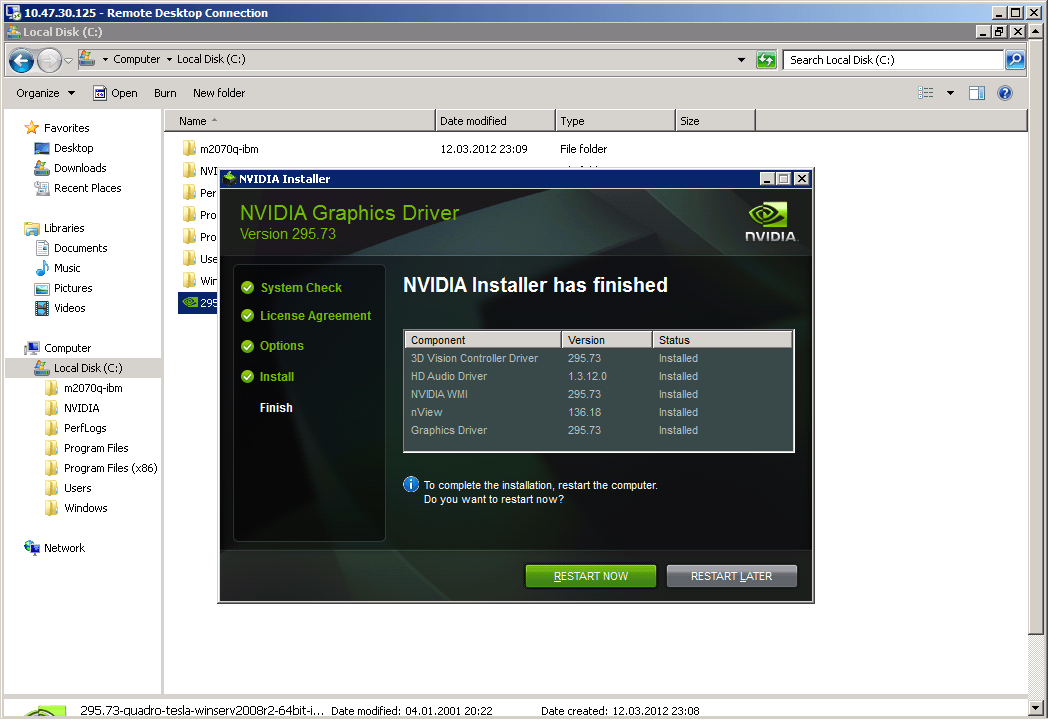Click RESTART NOW in NVIDIA Installer
This screenshot has width=1048, height=720.
[591, 576]
